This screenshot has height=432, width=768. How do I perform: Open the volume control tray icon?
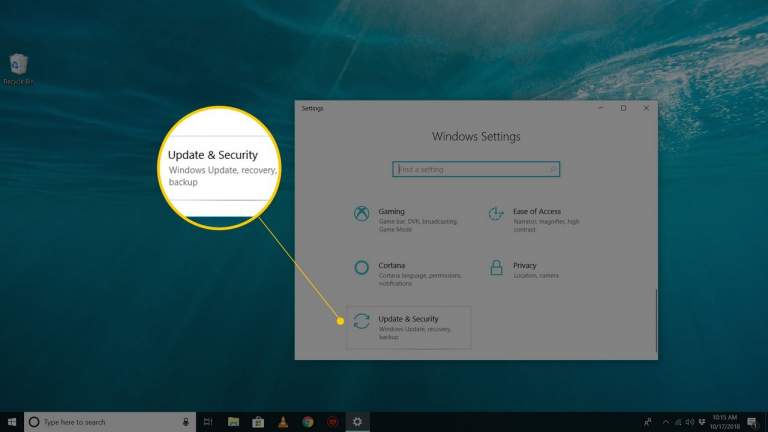690,422
